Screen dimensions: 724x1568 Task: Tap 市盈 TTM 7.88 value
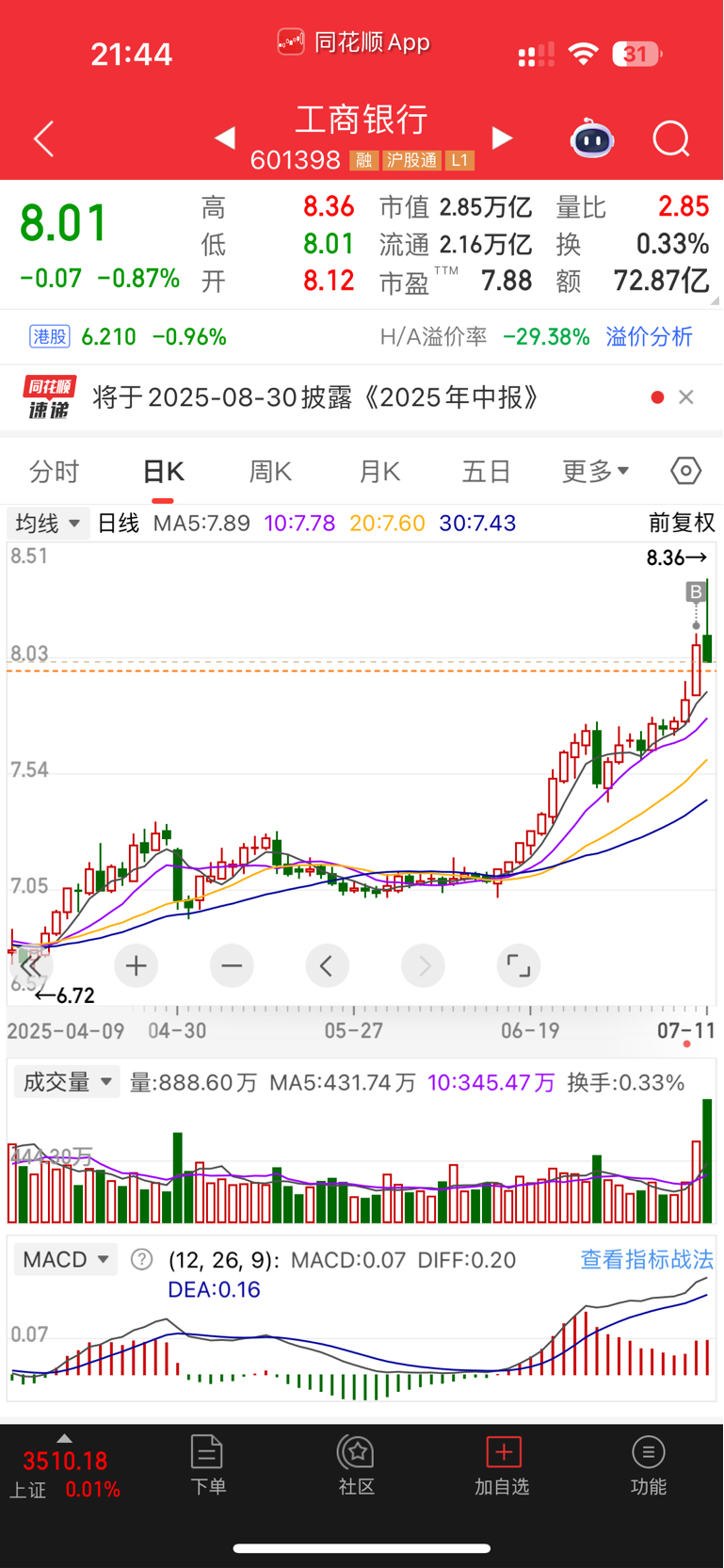tap(507, 281)
